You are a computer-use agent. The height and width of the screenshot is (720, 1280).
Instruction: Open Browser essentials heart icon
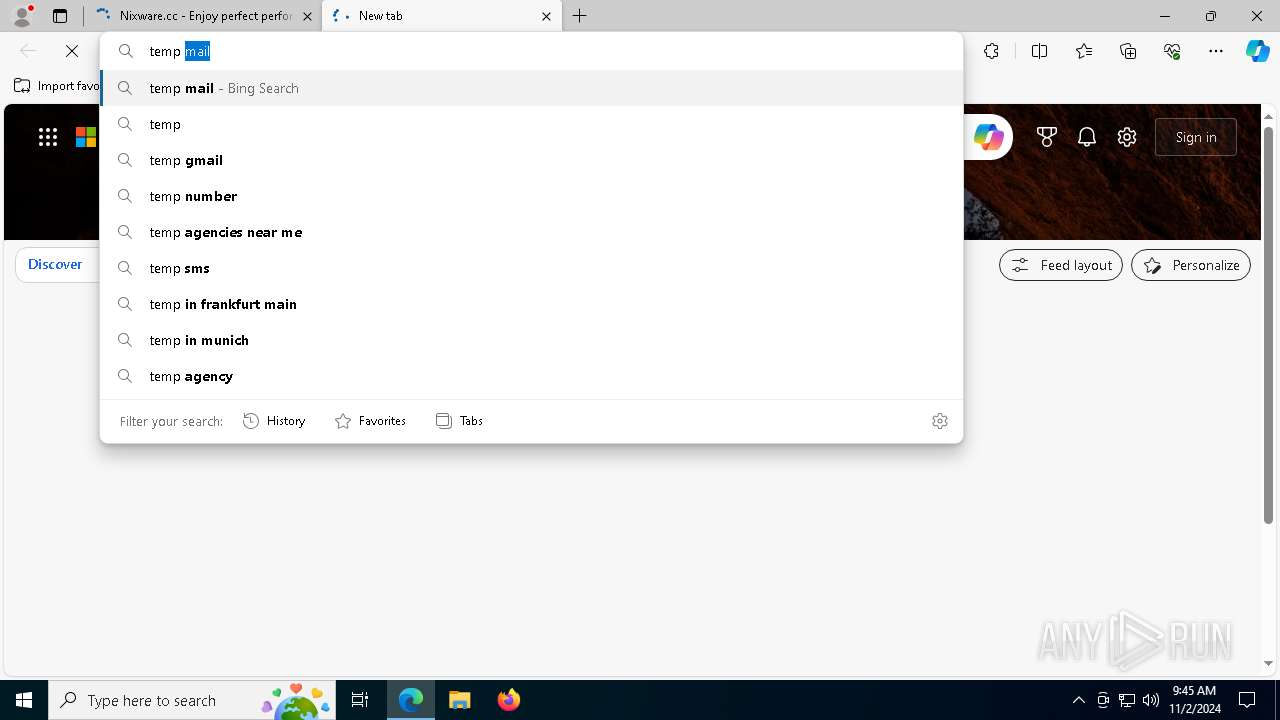[x=1172, y=51]
